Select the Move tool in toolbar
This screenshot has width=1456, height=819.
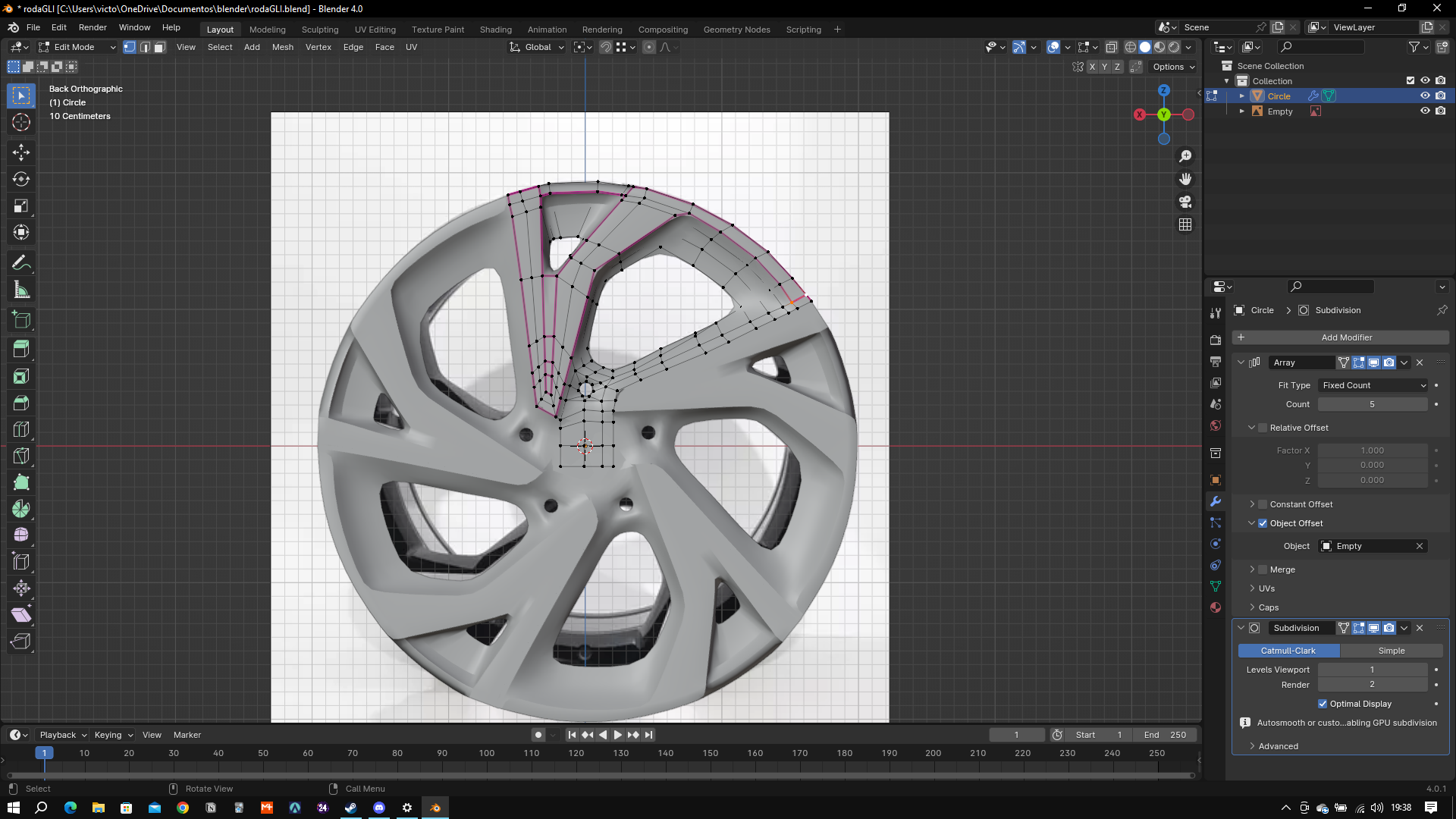tap(21, 152)
